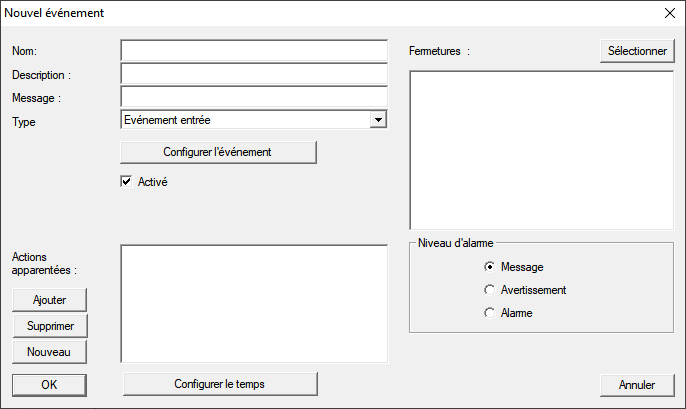Open Configurer le temps

coord(219,384)
